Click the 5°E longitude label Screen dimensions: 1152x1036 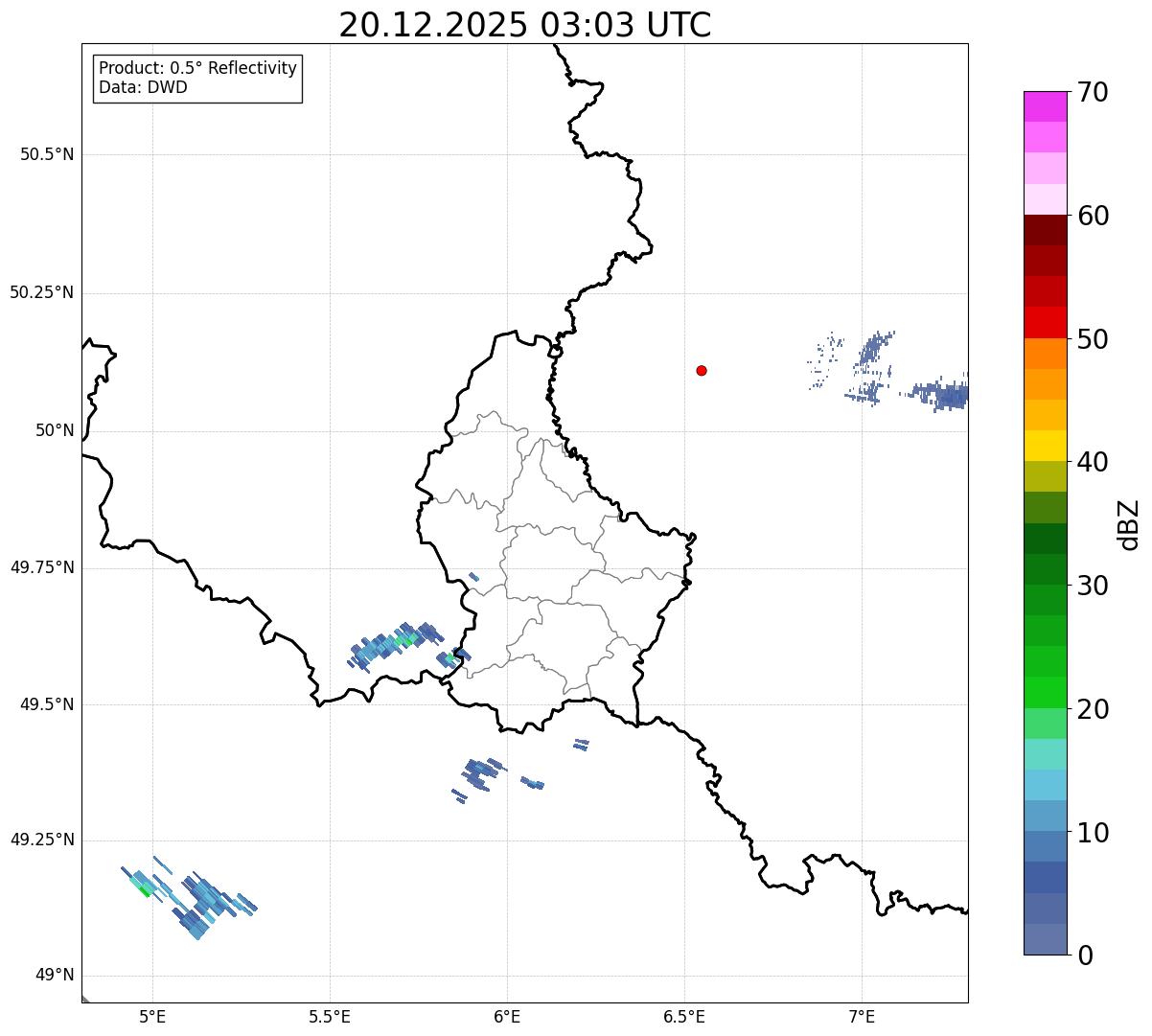pos(152,1016)
